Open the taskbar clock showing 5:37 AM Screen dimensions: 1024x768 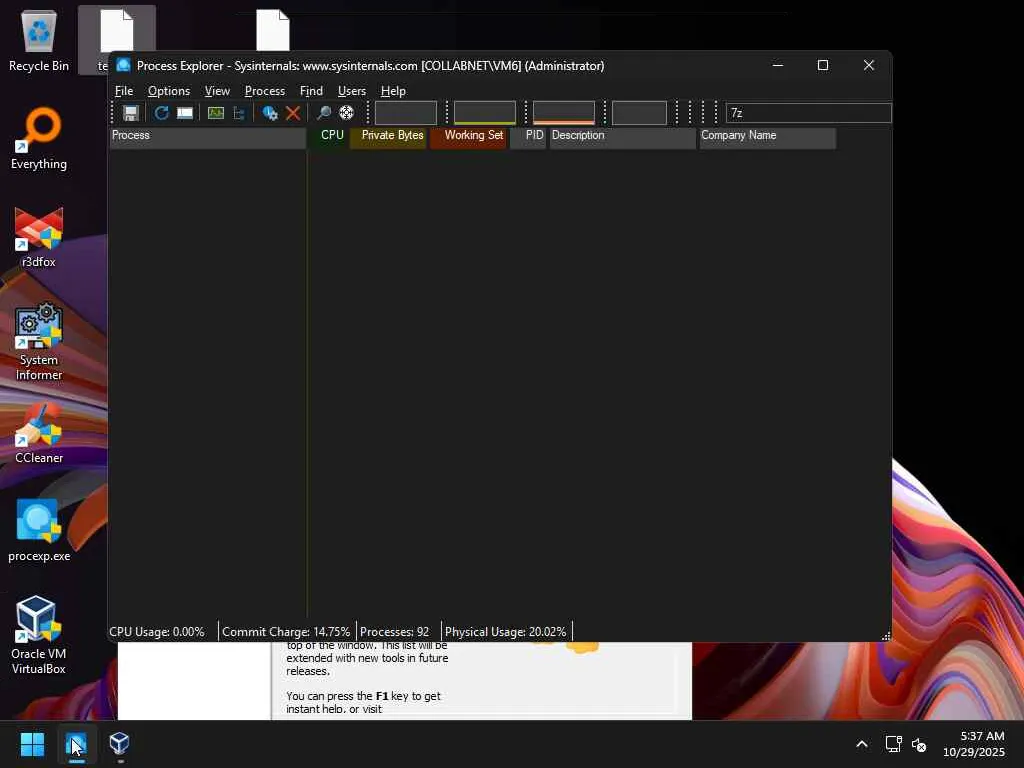click(974, 744)
